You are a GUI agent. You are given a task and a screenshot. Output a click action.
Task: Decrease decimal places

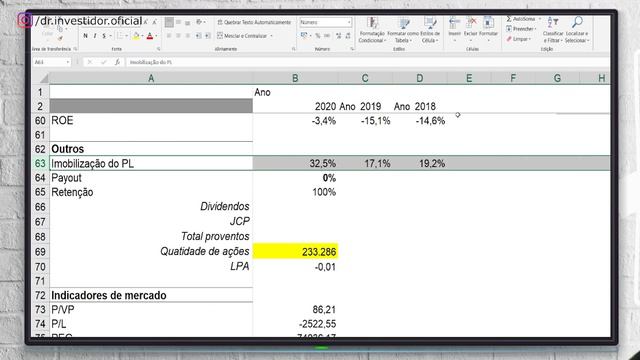pos(348,36)
